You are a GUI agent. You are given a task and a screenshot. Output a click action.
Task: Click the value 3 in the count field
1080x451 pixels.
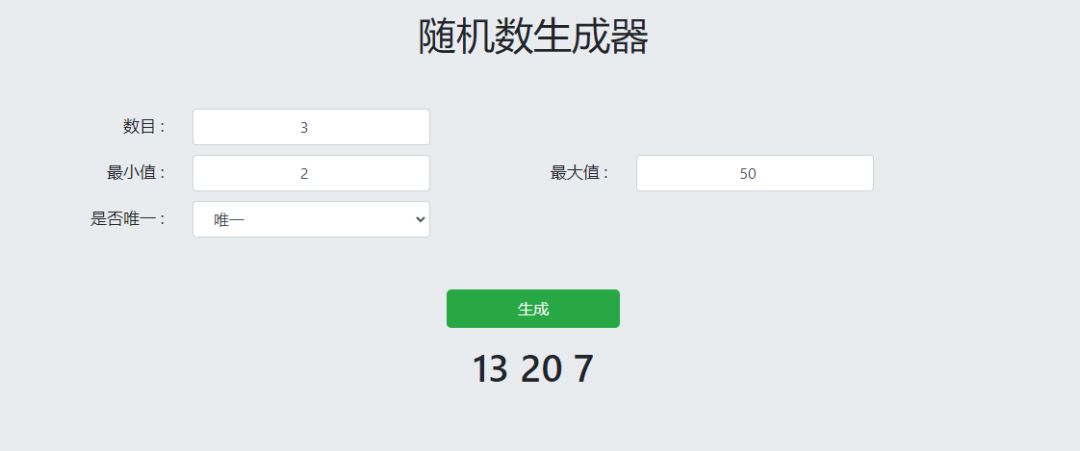pyautogui.click(x=304, y=128)
